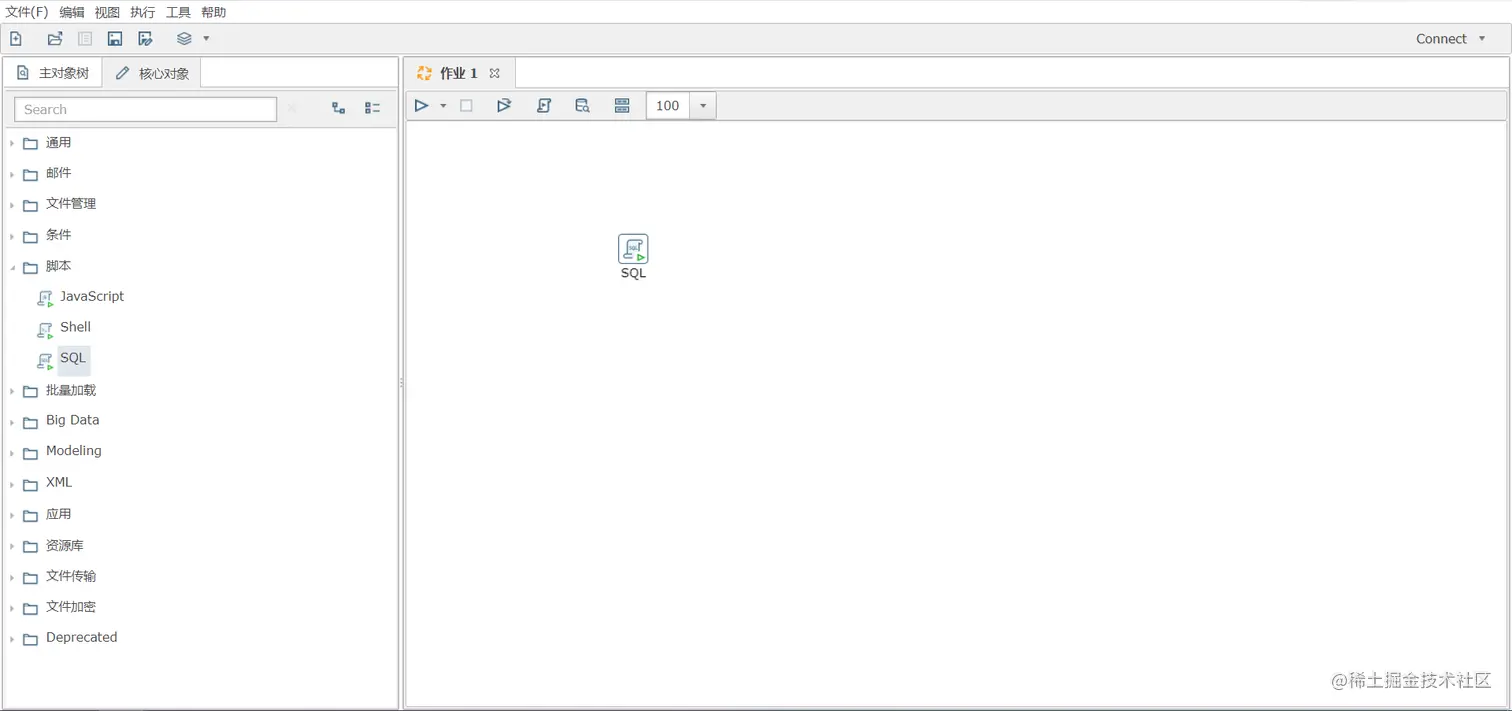Switch to the 核心对象 tab
Screen dimensions: 1512x711
coord(152,73)
